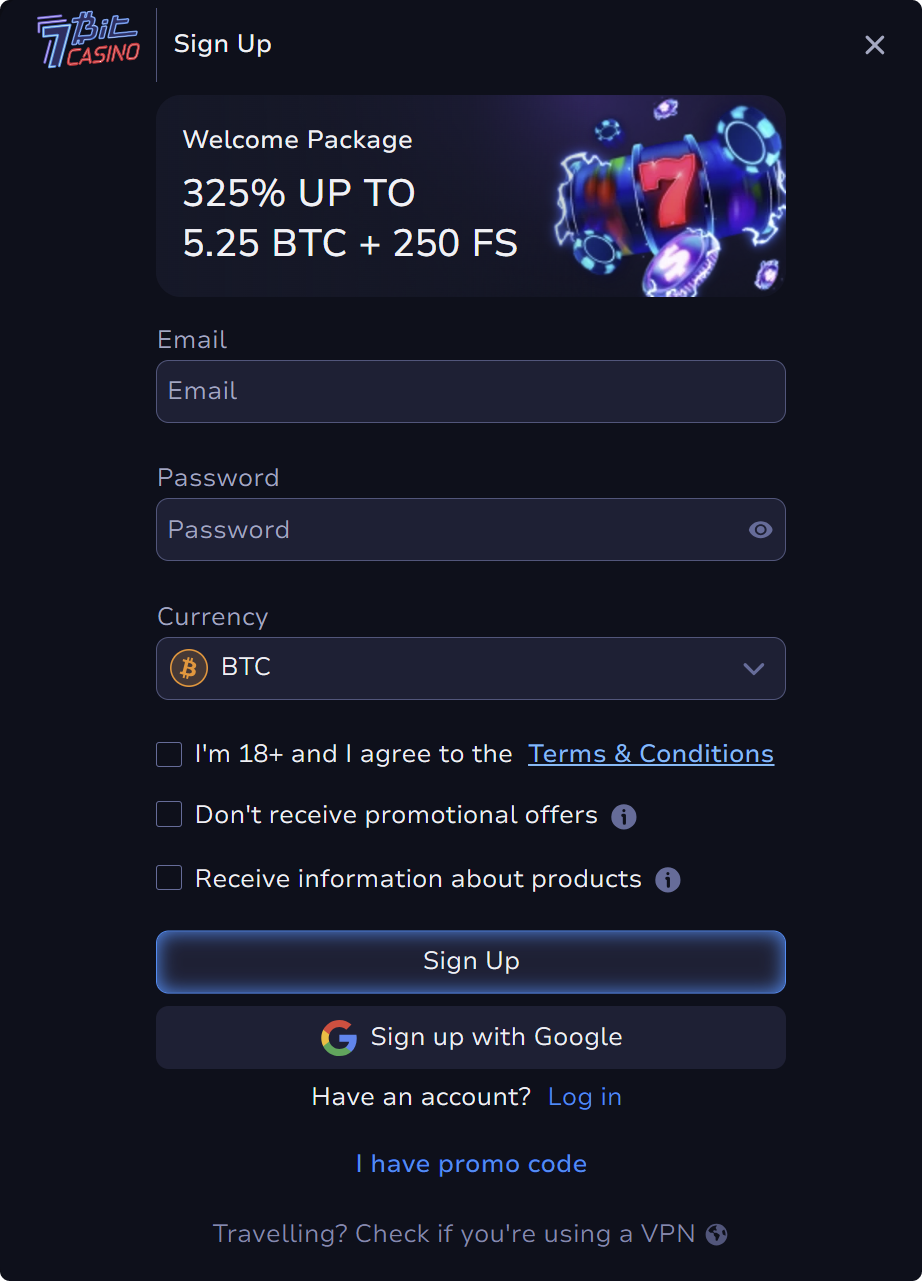922x1281 pixels.
Task: Open info icon for promotional offers
Action: [x=624, y=817]
